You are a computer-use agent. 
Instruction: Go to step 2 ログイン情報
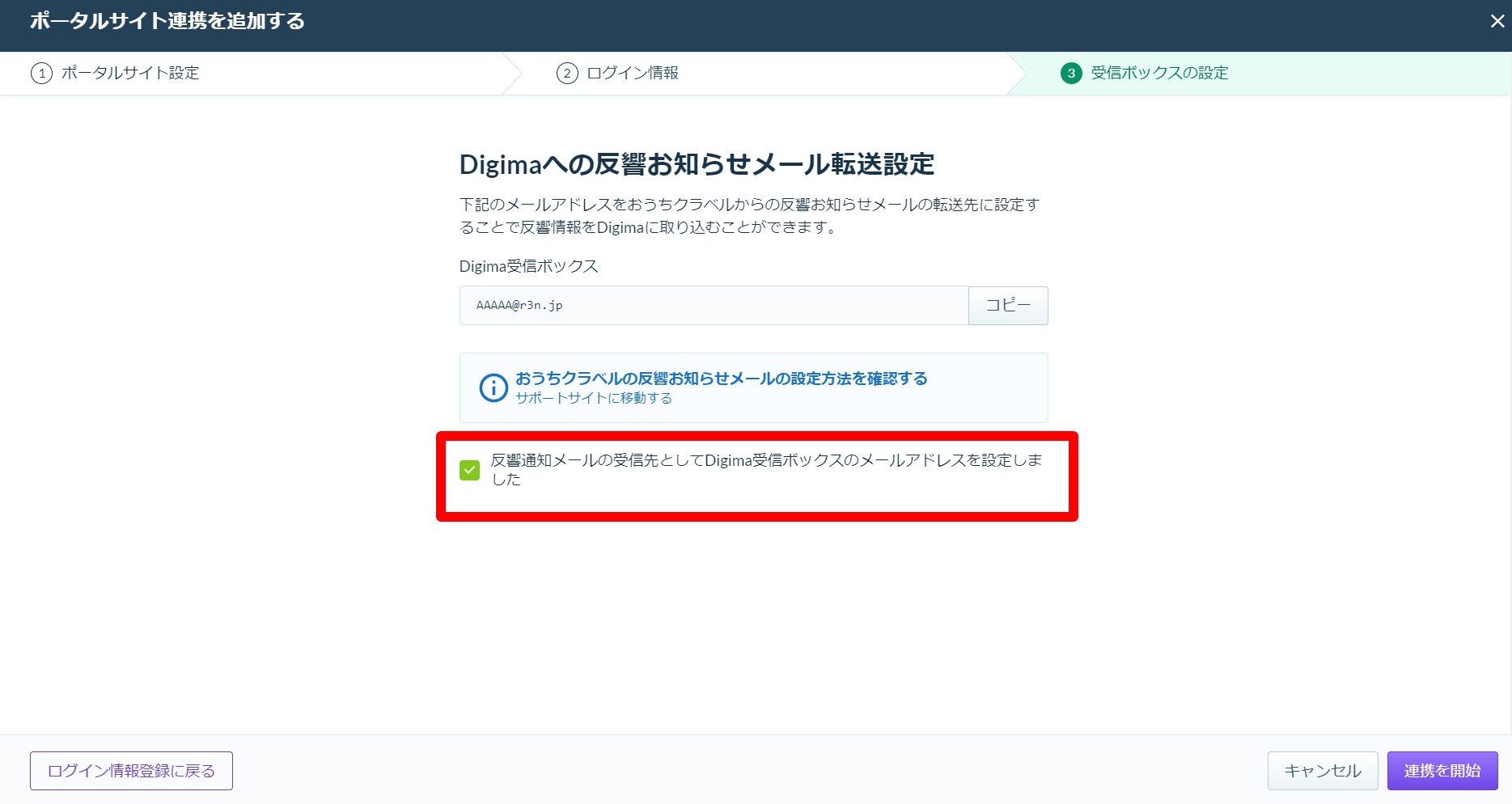[x=617, y=73]
